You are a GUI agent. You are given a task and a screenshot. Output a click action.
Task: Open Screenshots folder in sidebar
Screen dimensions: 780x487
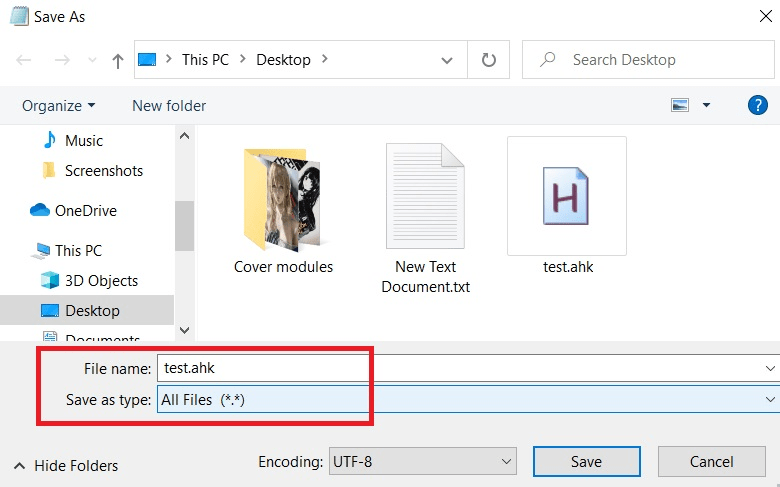tap(103, 171)
